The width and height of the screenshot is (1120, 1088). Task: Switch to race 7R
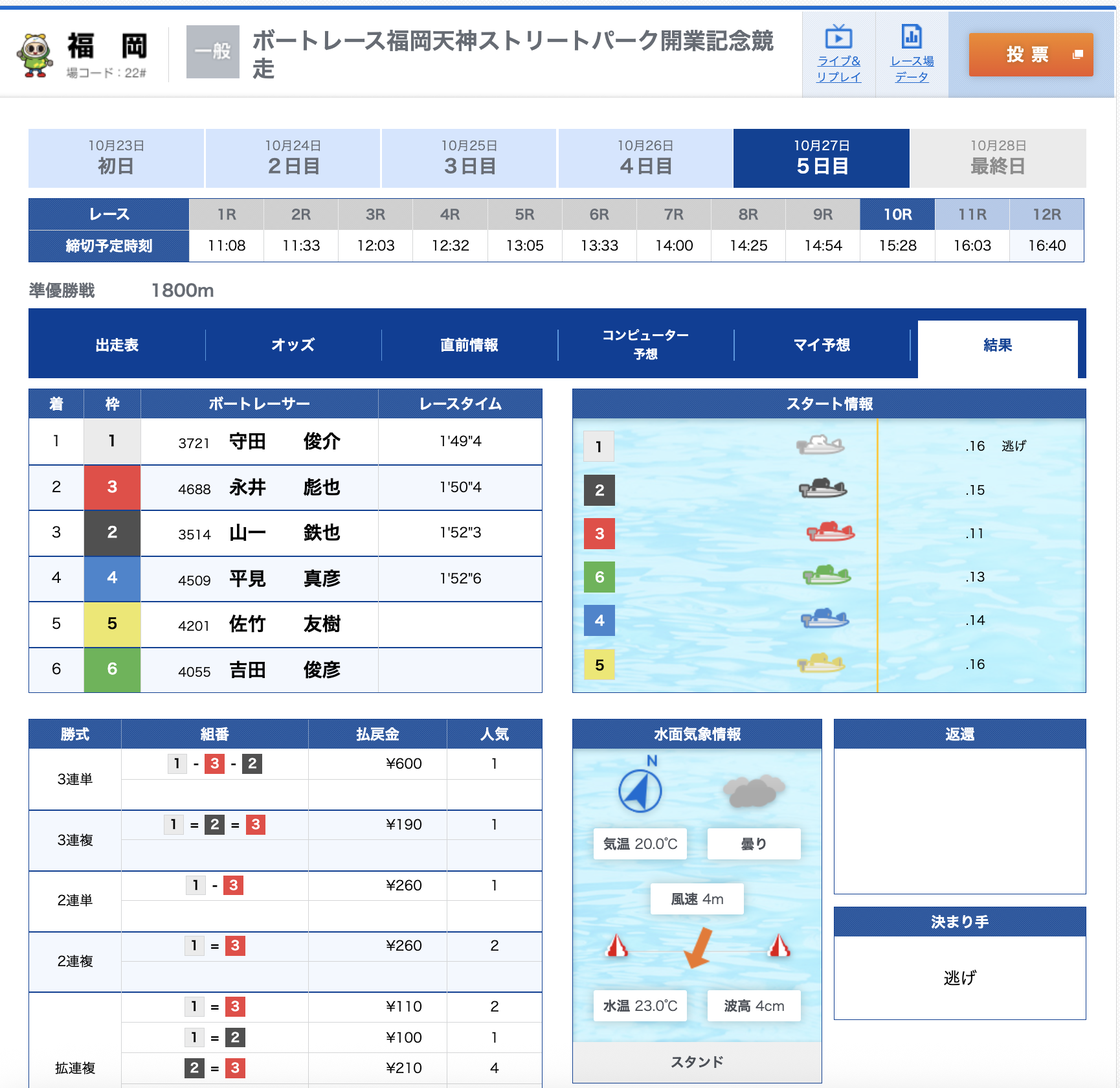[x=674, y=214]
